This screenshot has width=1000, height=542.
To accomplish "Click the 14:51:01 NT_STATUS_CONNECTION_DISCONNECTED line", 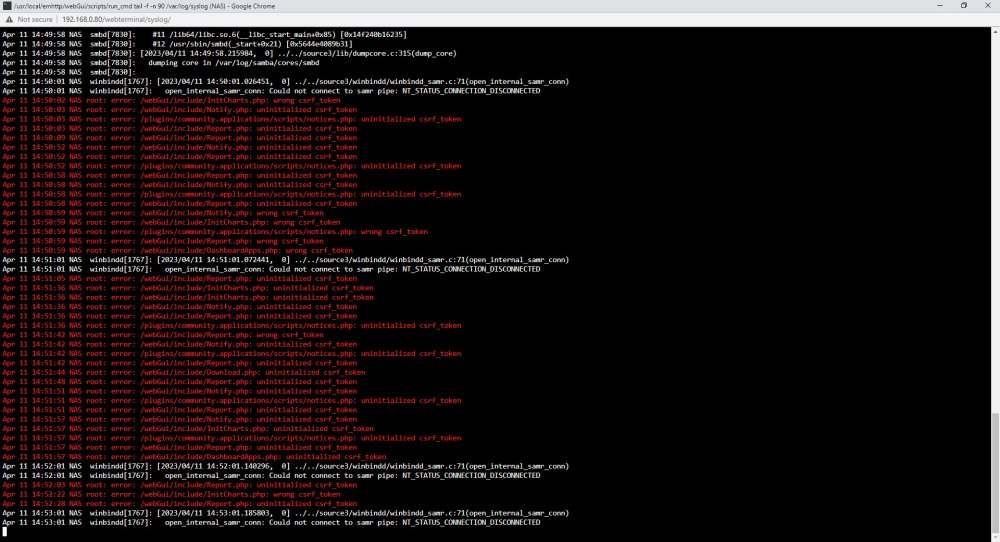I will click(x=271, y=269).
